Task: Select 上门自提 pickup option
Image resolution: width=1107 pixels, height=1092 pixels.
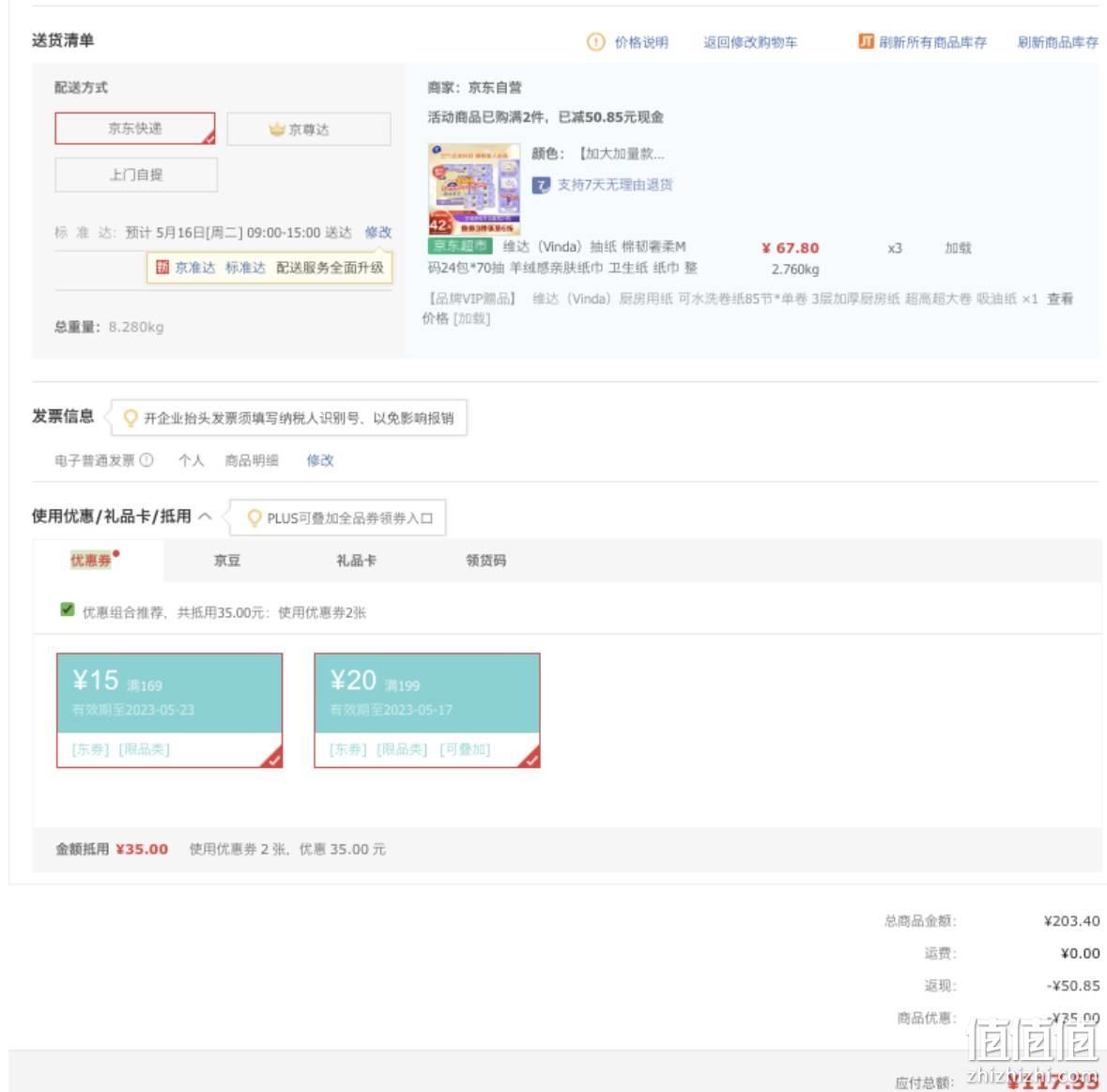Action: click(x=135, y=175)
